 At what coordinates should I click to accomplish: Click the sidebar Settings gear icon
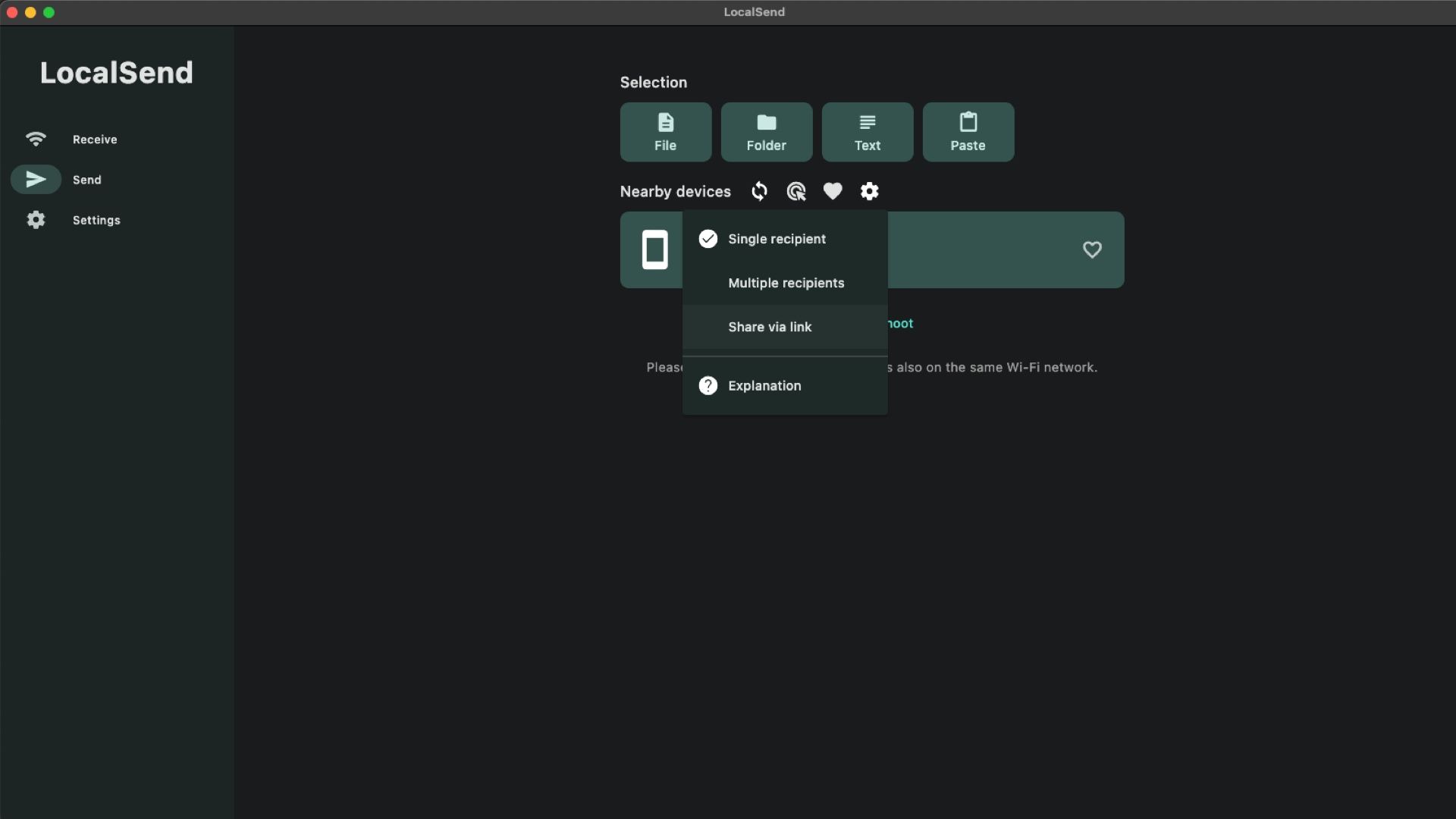(x=36, y=220)
